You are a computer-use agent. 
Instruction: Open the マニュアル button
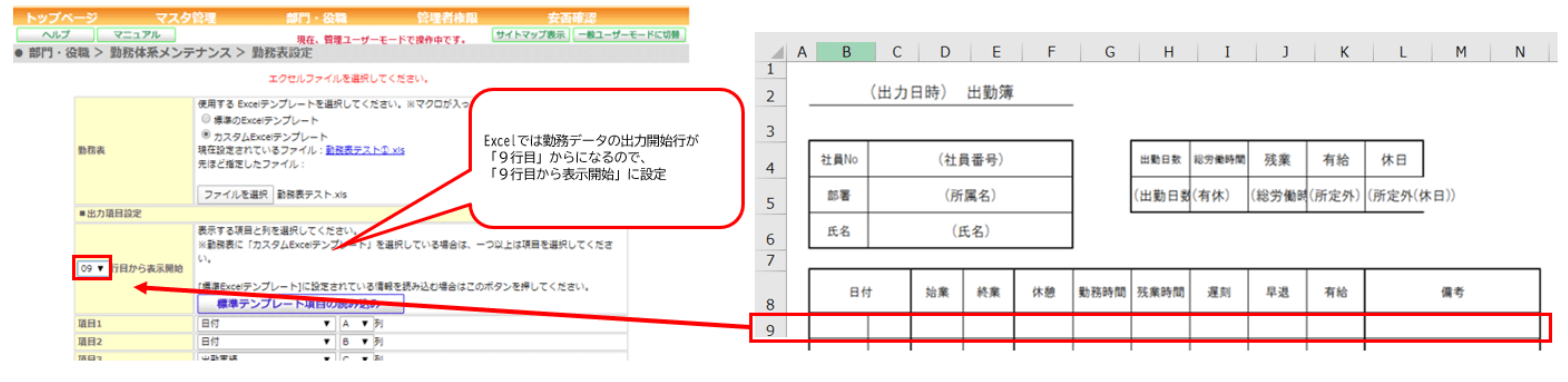click(x=136, y=35)
